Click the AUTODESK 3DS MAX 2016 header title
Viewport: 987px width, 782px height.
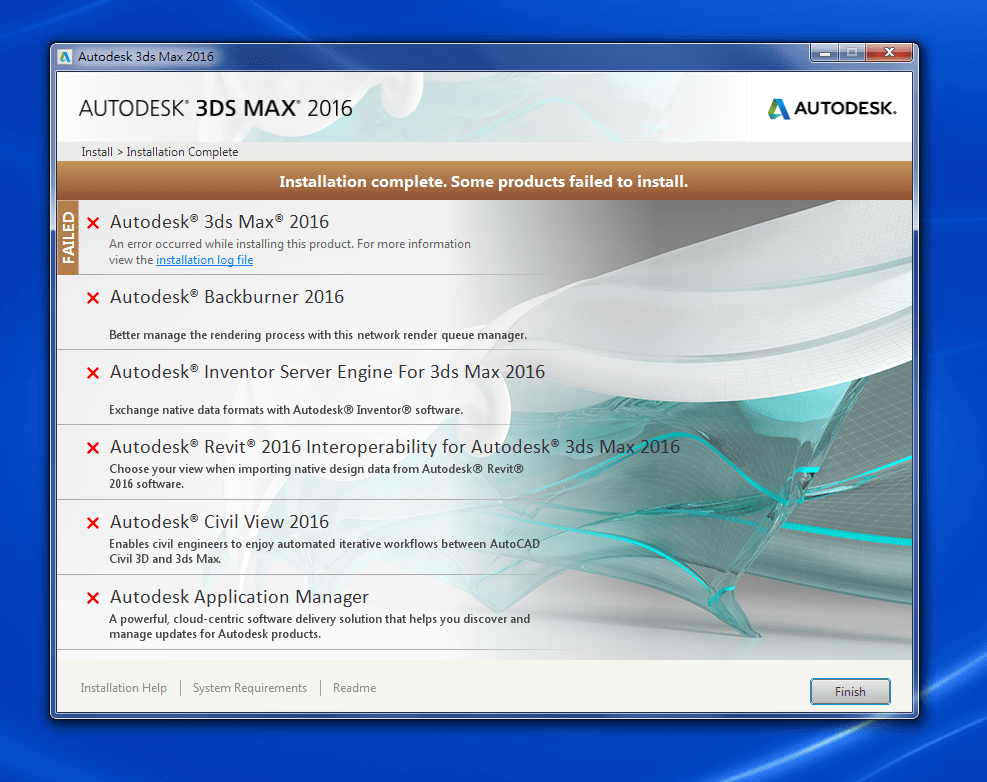(x=215, y=108)
